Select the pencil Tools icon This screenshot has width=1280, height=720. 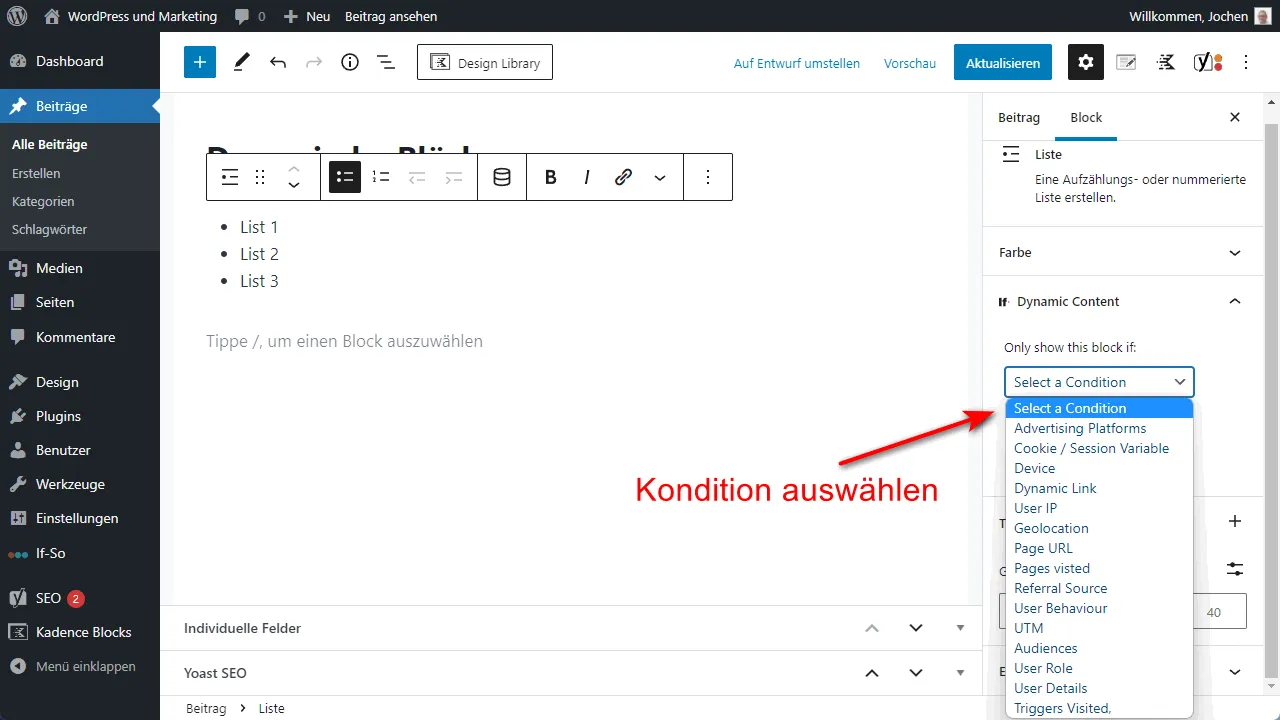click(241, 62)
